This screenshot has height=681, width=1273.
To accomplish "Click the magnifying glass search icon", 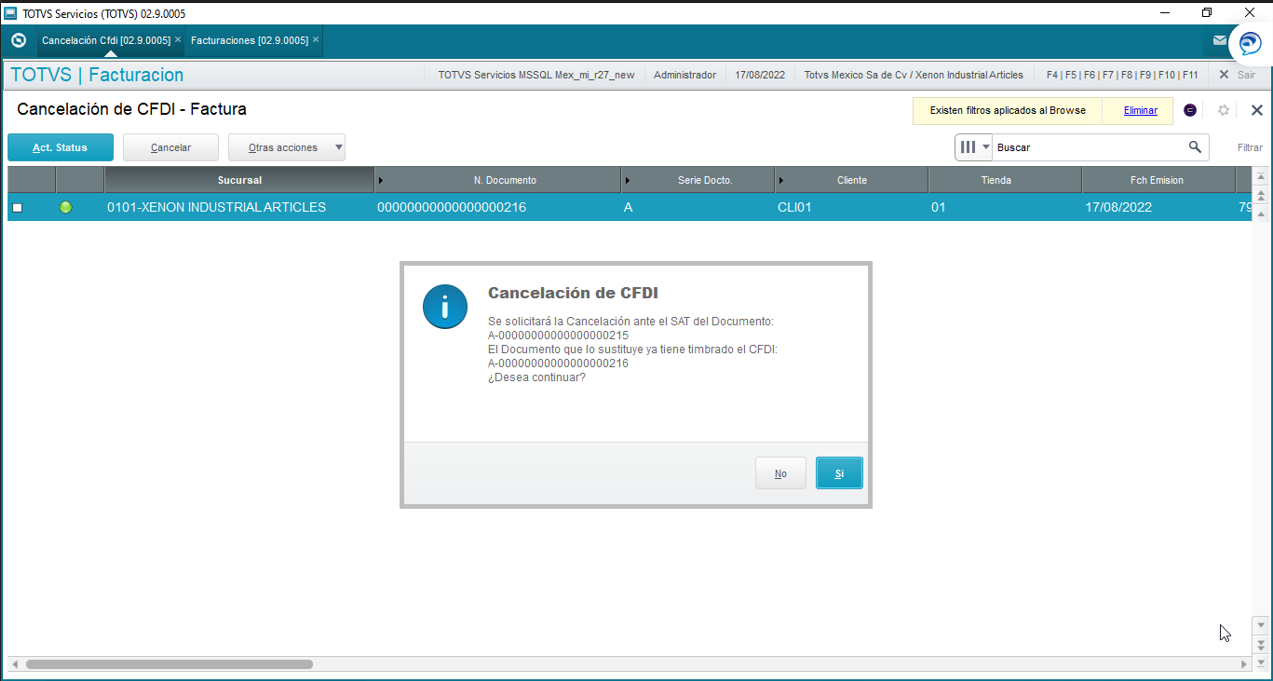I will pyautogui.click(x=1195, y=147).
